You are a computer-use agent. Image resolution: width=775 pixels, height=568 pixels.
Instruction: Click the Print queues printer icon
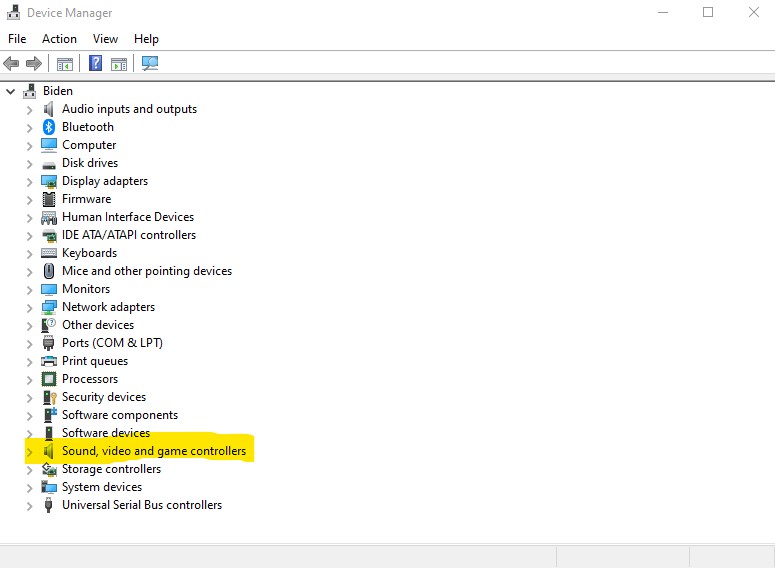pos(49,361)
